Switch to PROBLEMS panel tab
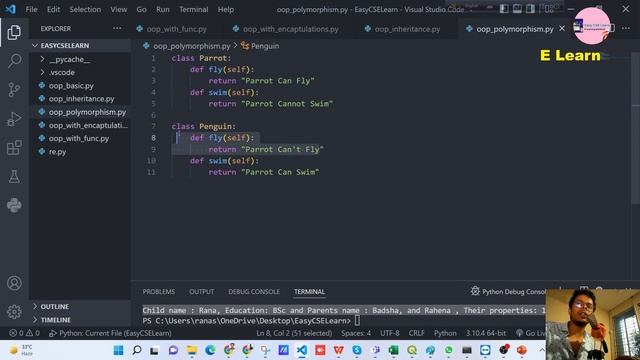The height and width of the screenshot is (360, 640). tap(158, 292)
